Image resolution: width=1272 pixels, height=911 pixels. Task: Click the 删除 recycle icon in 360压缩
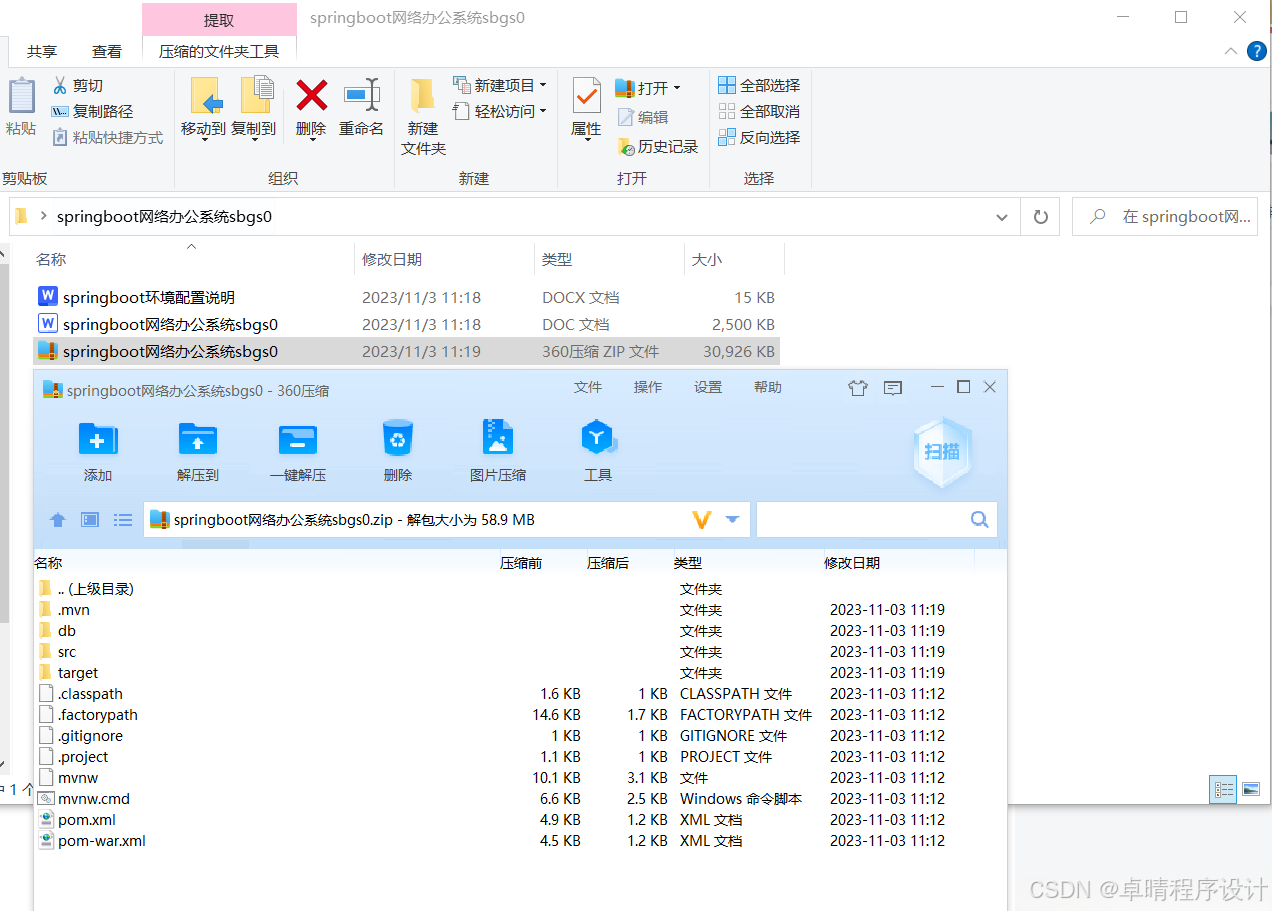398,439
